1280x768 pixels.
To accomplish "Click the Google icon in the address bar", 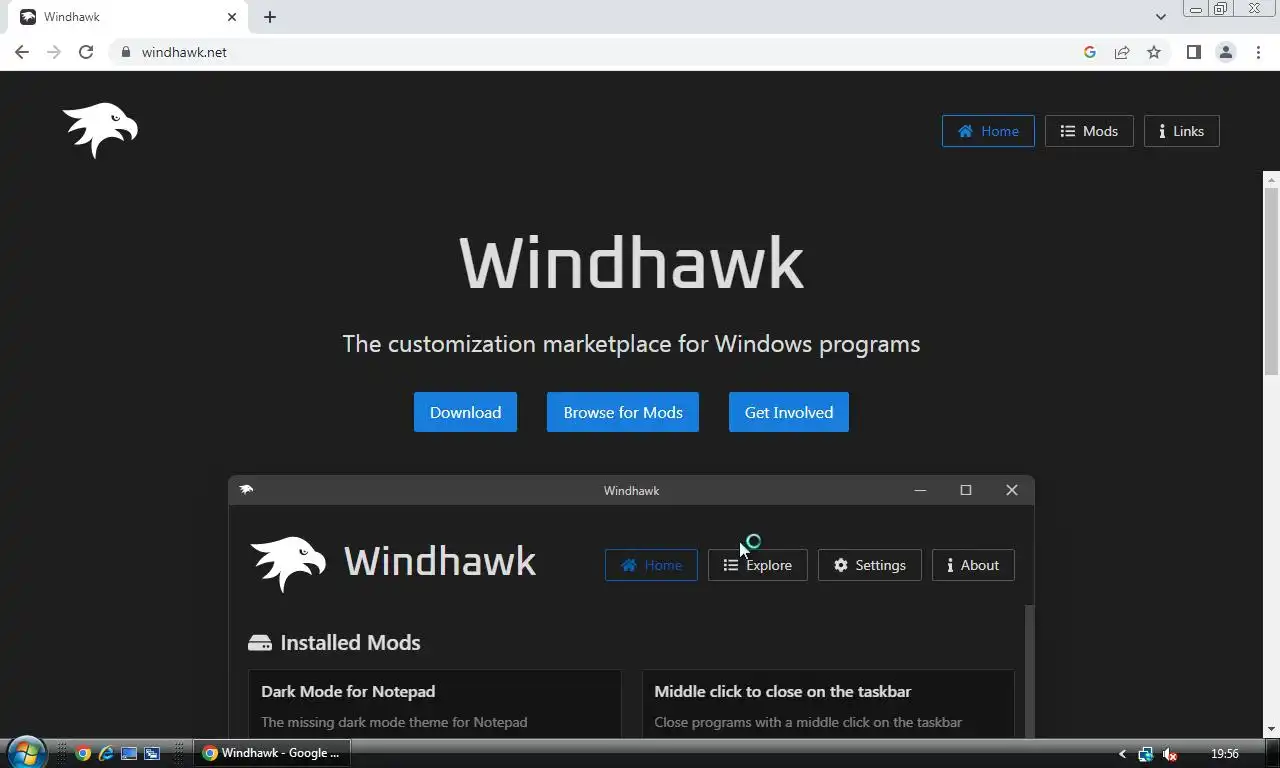I will [x=1090, y=52].
